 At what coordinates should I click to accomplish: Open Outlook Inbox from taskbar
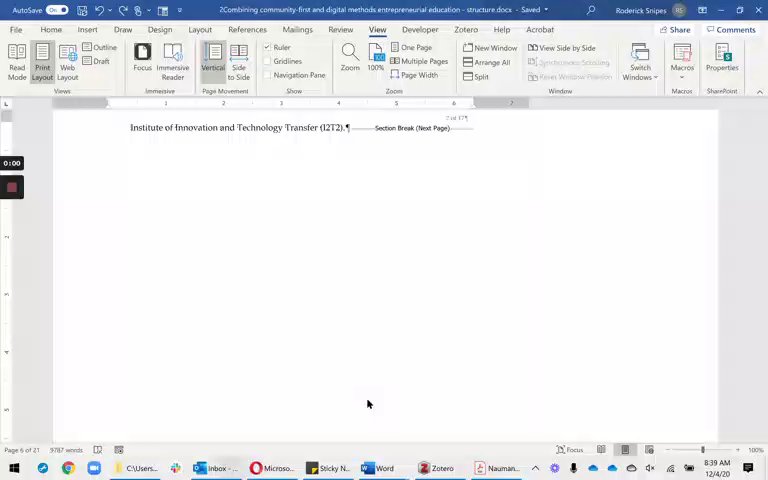(216, 468)
